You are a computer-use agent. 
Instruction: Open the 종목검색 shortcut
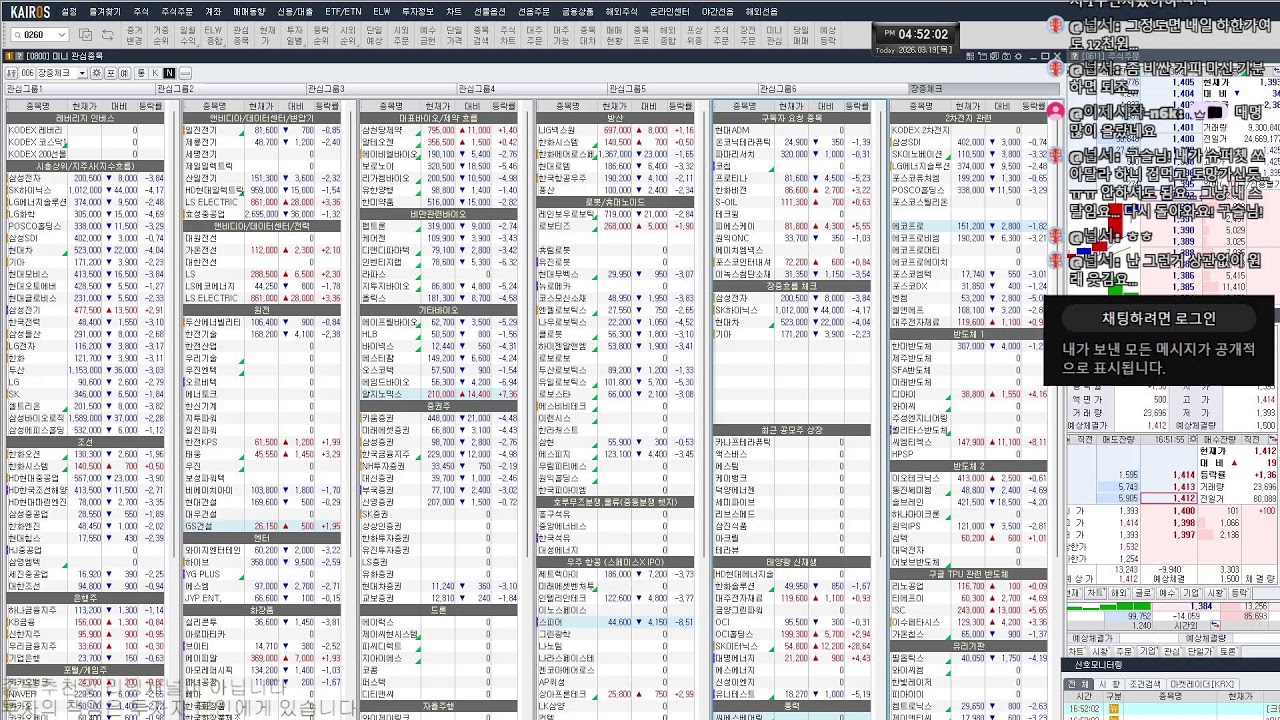pos(481,36)
